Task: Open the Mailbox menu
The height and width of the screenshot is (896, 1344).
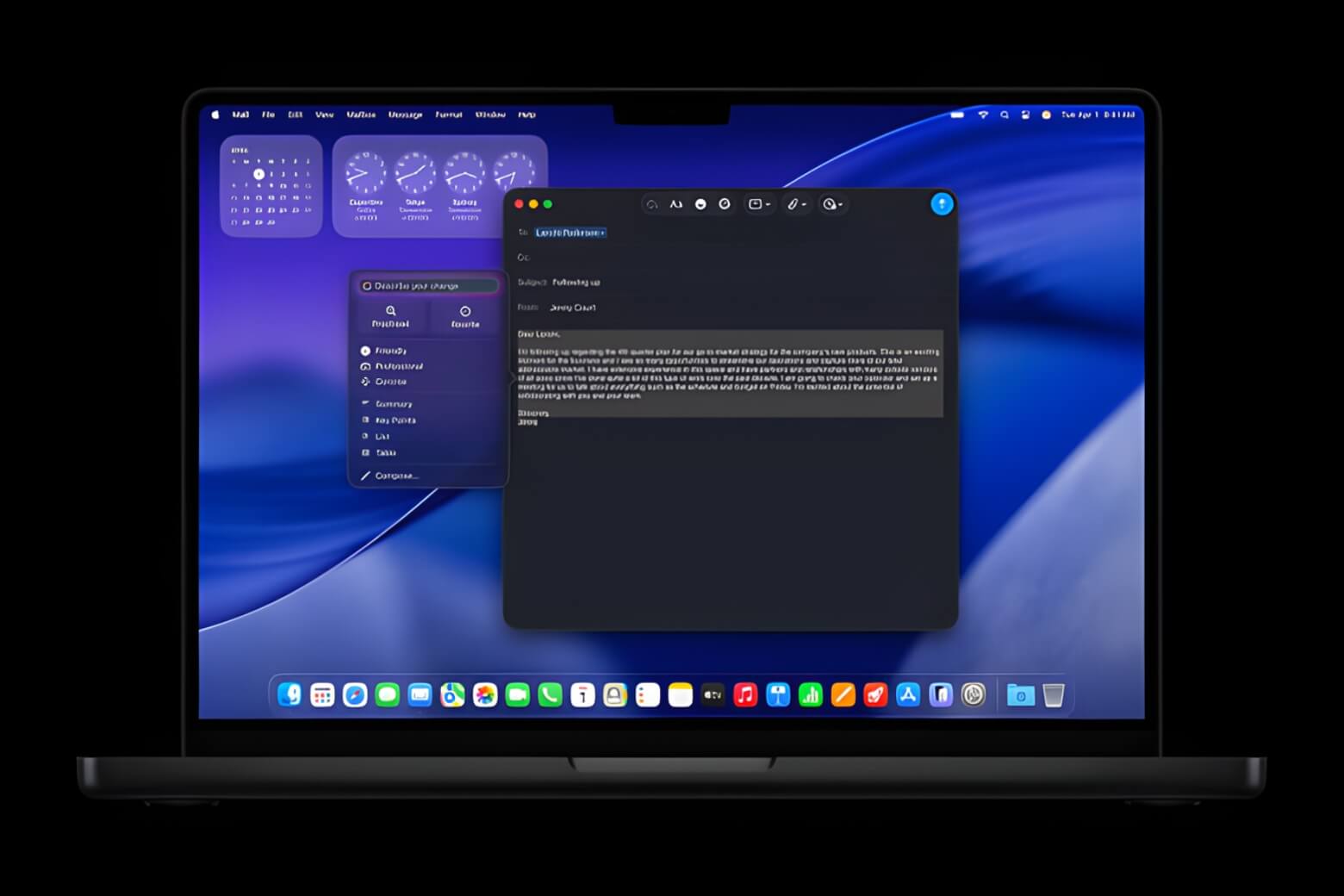Action: [x=362, y=115]
